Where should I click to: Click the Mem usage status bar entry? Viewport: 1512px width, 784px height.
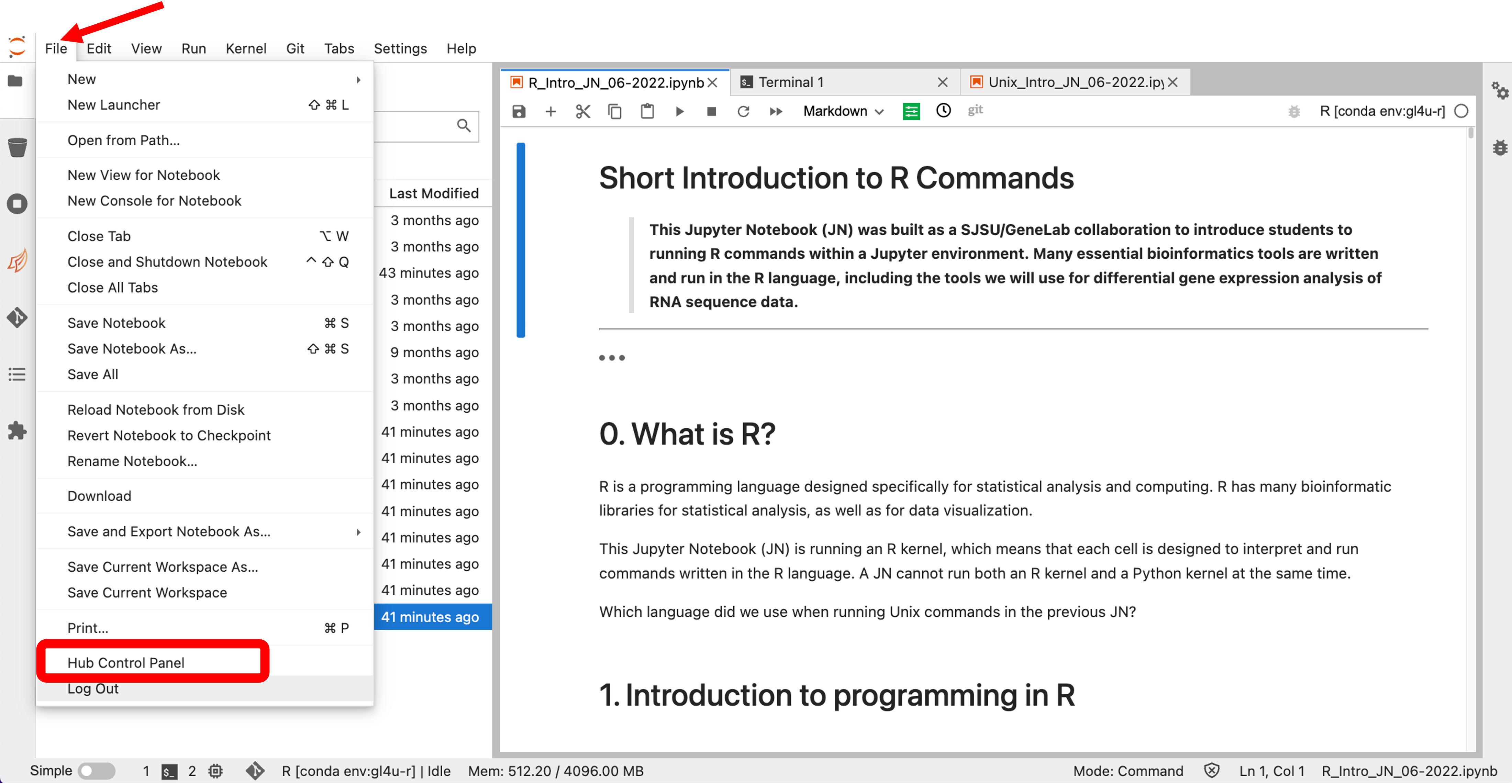point(555,771)
